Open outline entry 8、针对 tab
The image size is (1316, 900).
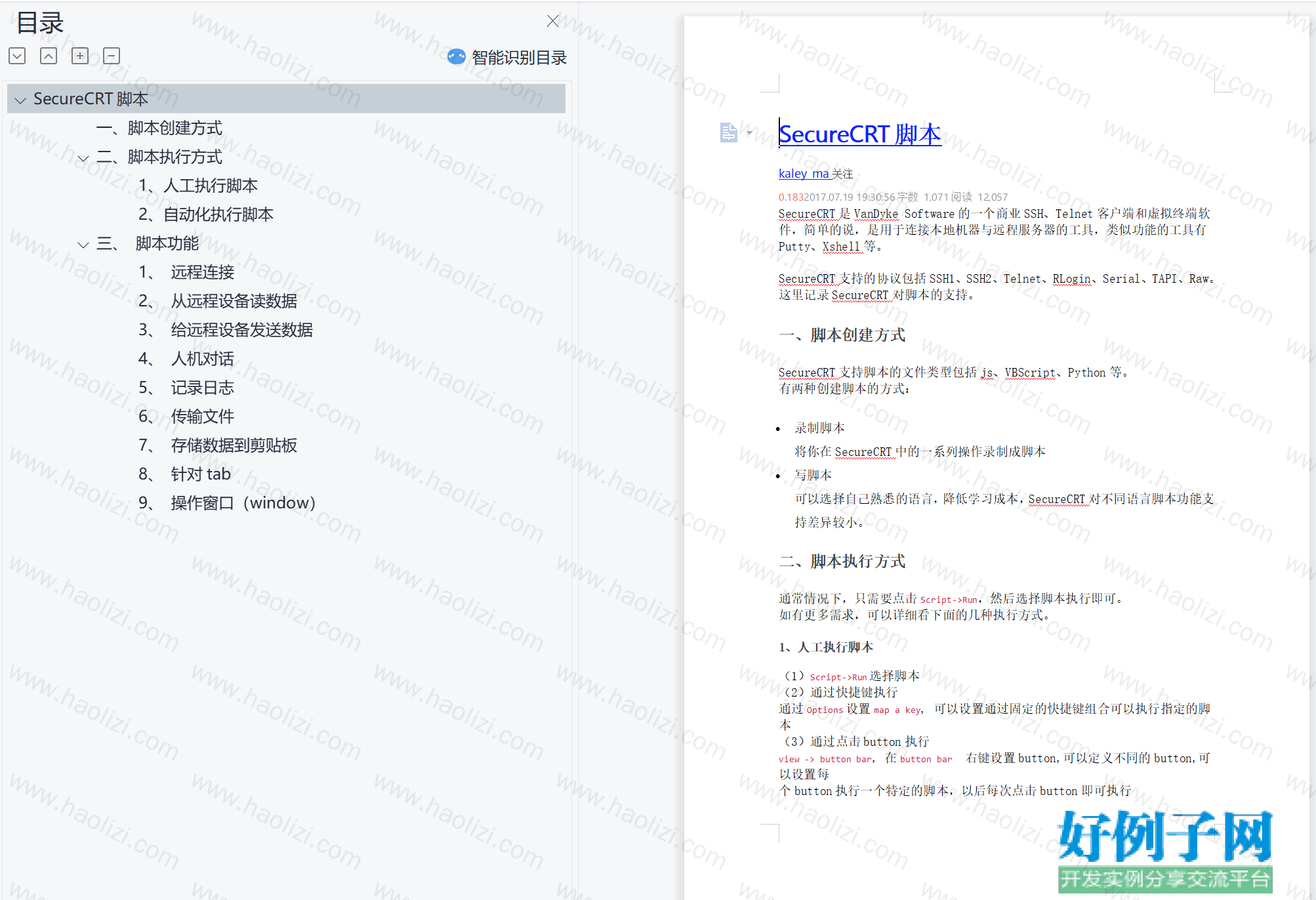(x=184, y=474)
